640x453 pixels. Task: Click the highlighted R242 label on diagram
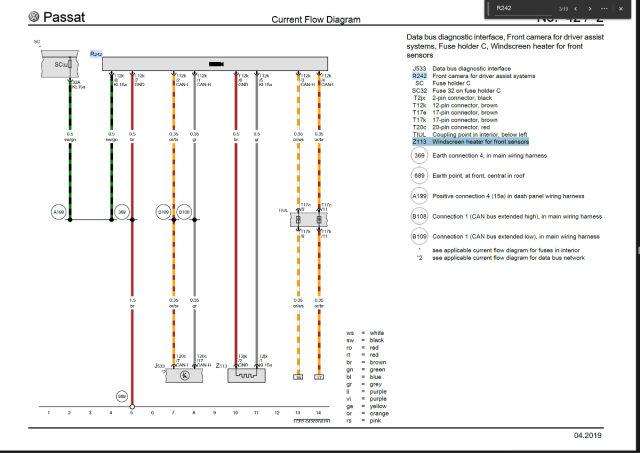(96, 51)
